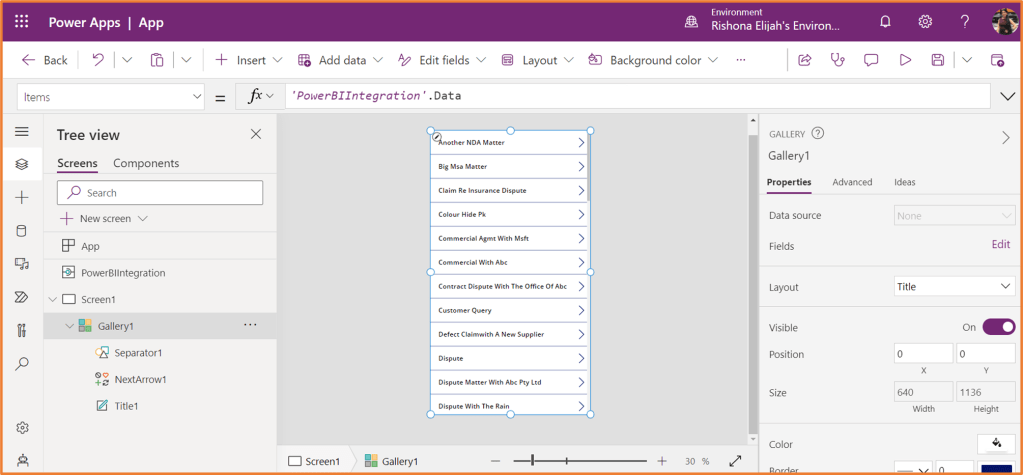Switch to the Advanced tab
1023x475 pixels.
click(852, 182)
